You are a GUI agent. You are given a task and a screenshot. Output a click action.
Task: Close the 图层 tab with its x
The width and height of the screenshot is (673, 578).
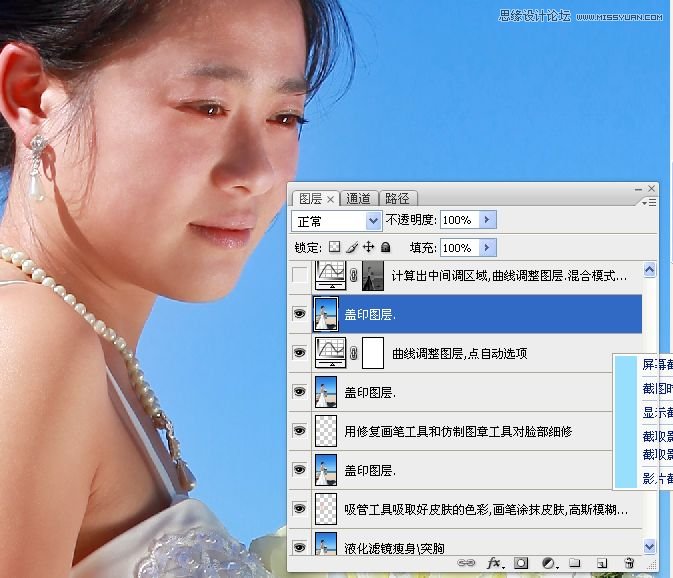330,199
